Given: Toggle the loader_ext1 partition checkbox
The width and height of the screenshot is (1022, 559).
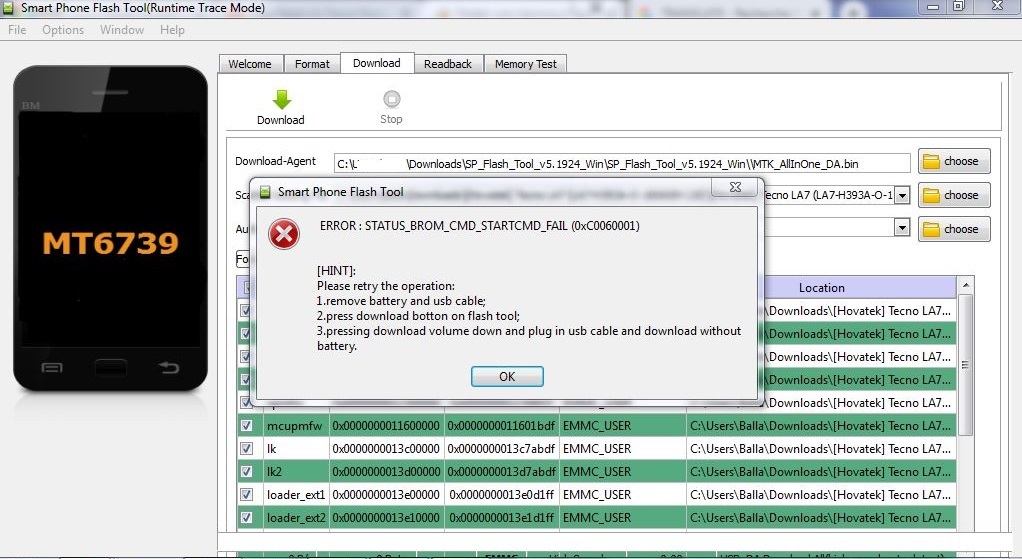Looking at the screenshot, I should [246, 494].
